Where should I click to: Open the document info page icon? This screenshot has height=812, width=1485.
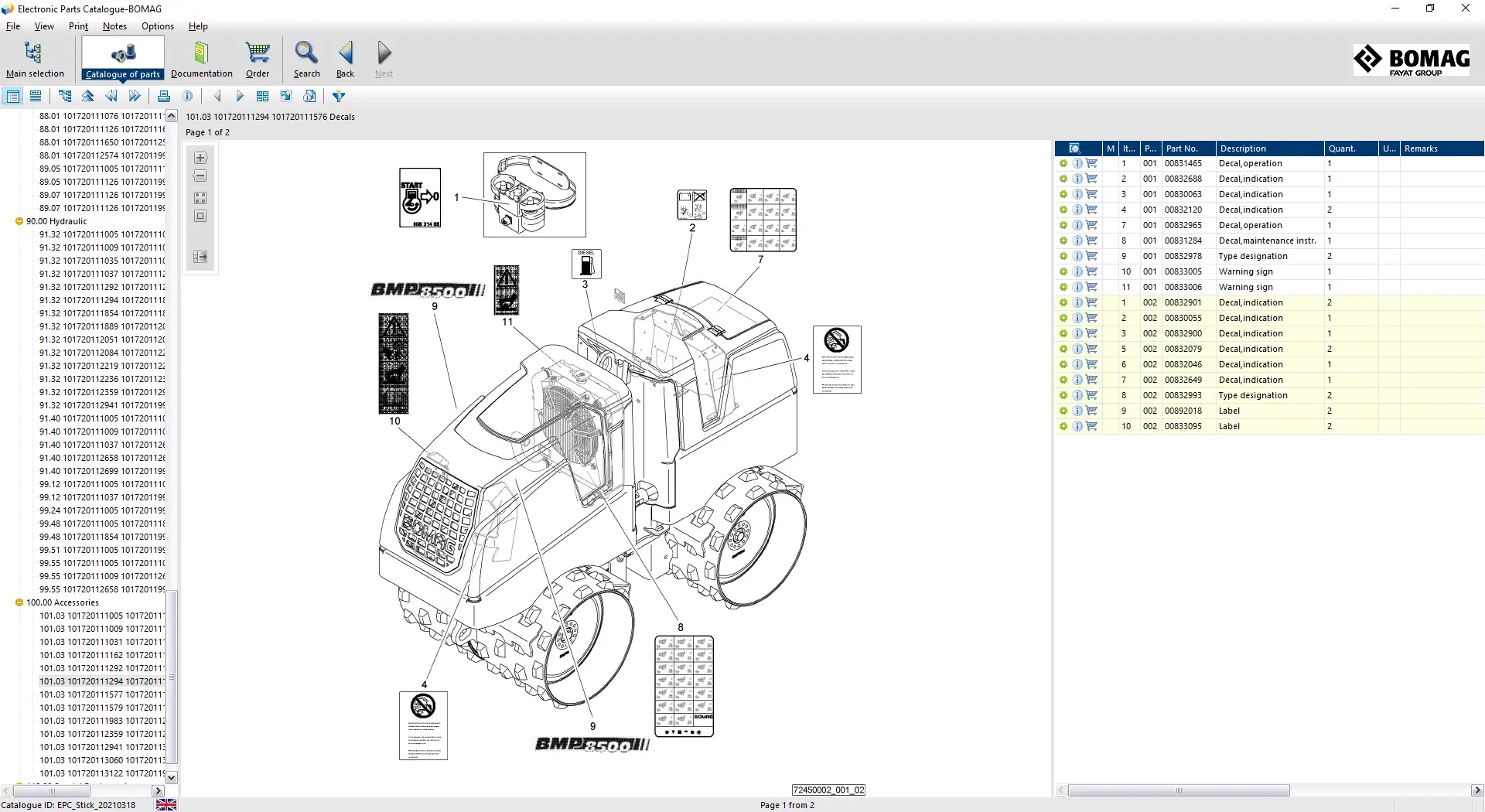click(309, 96)
